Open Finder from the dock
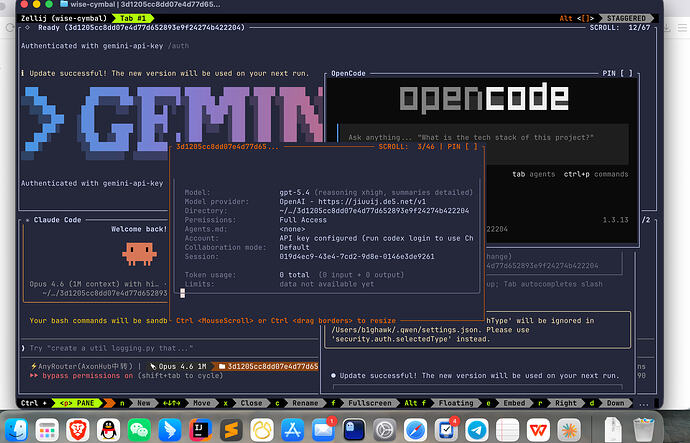This screenshot has height=443, width=690. coord(17,429)
